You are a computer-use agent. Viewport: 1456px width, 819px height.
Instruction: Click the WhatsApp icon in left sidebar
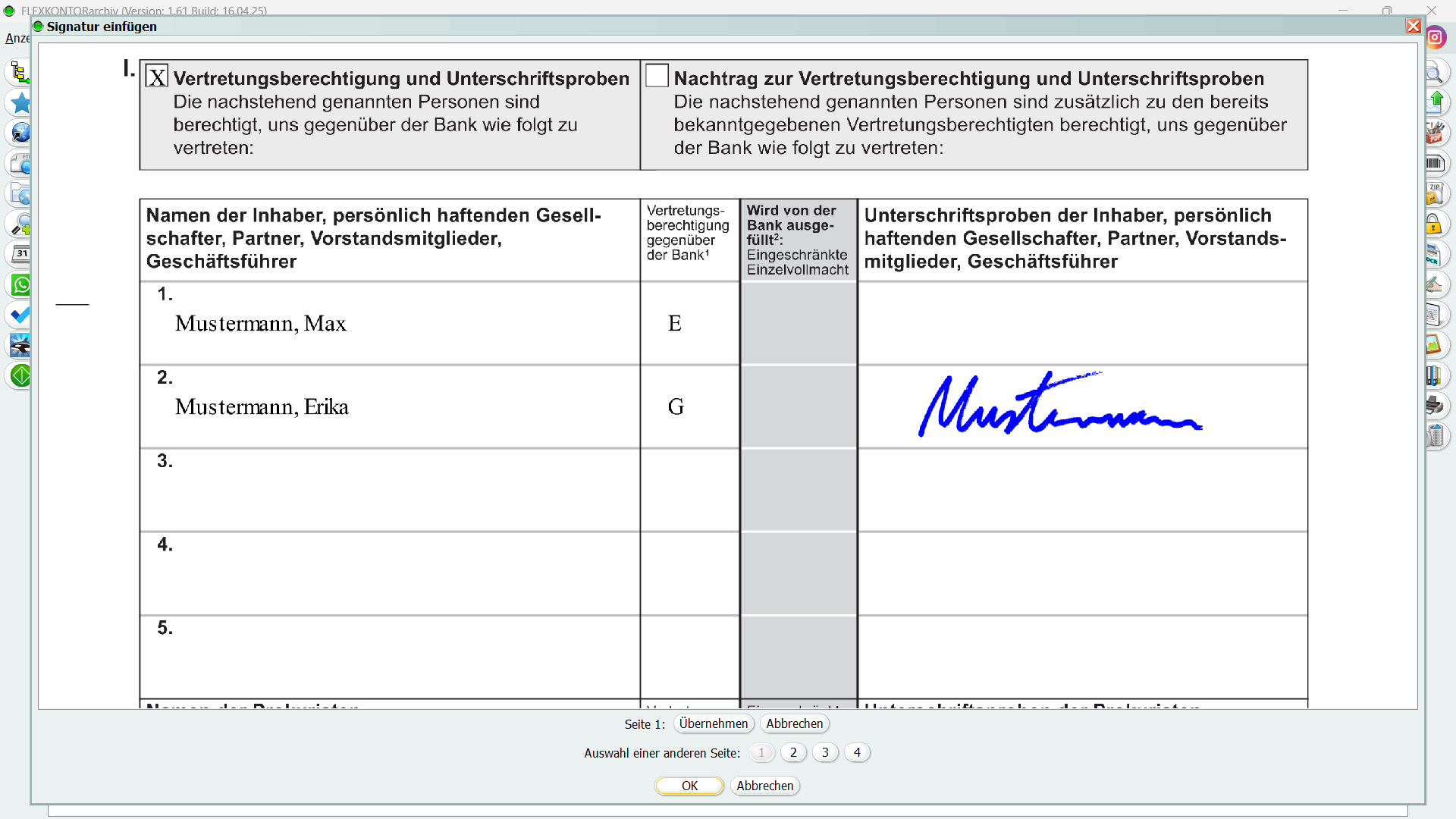(21, 285)
